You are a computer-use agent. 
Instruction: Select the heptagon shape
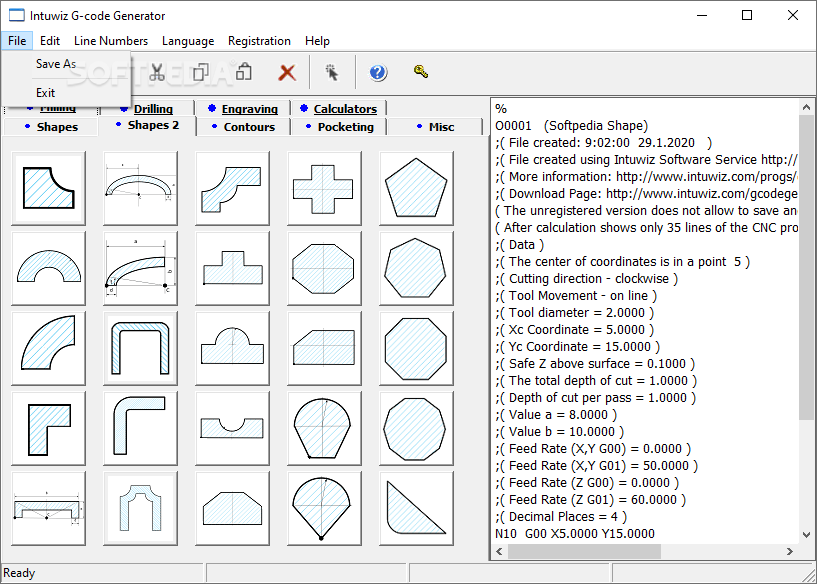pyautogui.click(x=416, y=268)
